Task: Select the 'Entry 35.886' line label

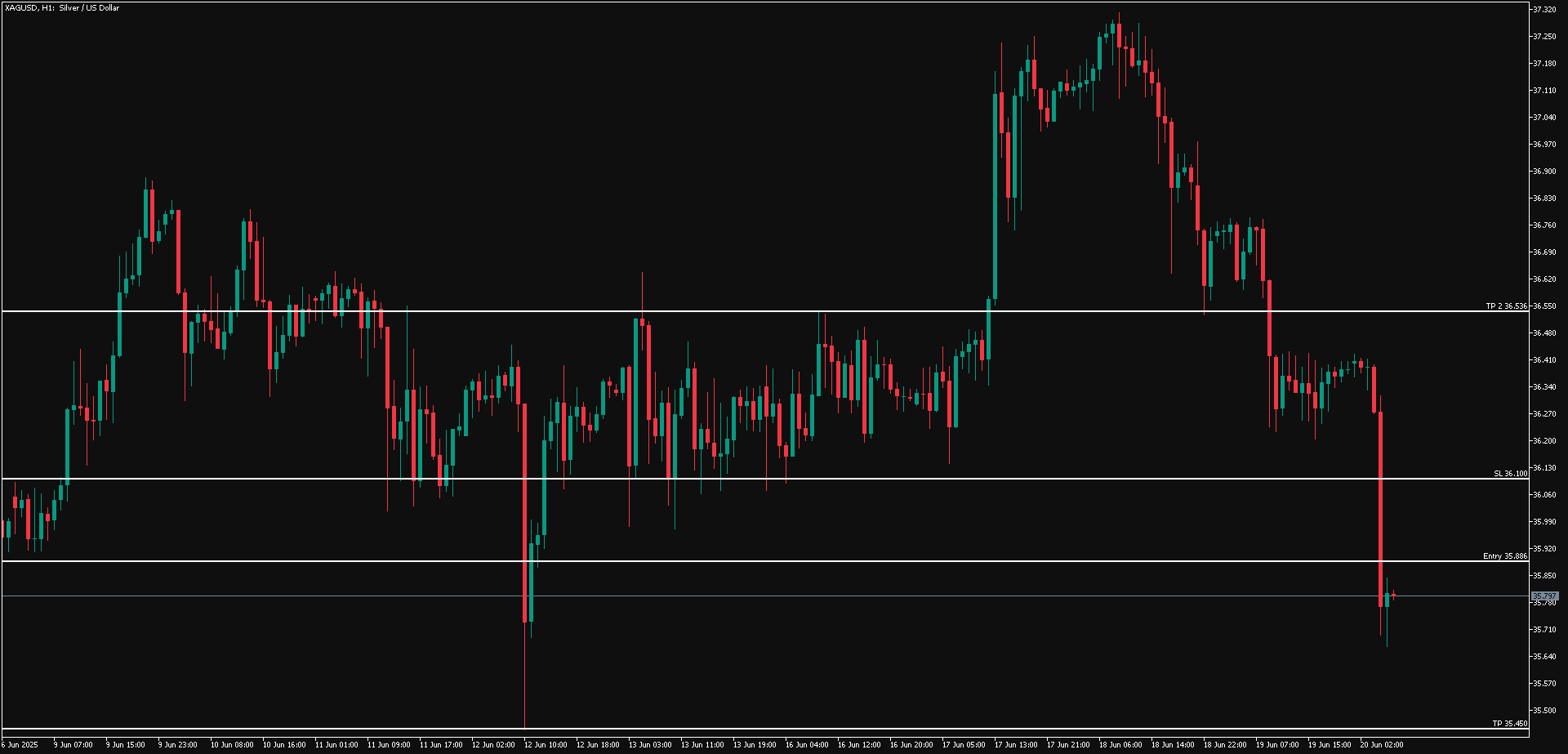Action: [x=1505, y=556]
